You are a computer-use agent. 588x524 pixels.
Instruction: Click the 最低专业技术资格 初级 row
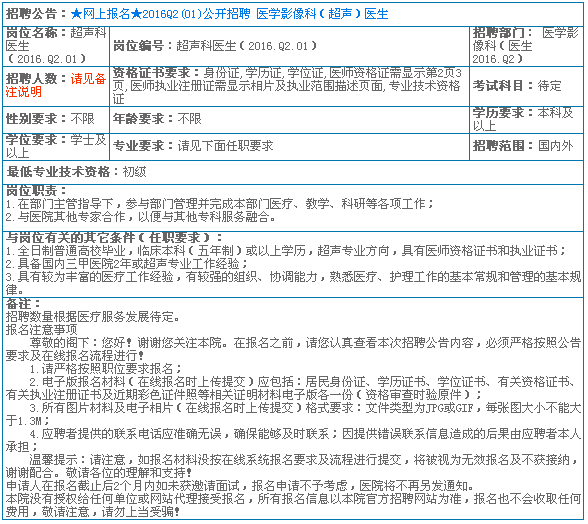[x=292, y=172]
